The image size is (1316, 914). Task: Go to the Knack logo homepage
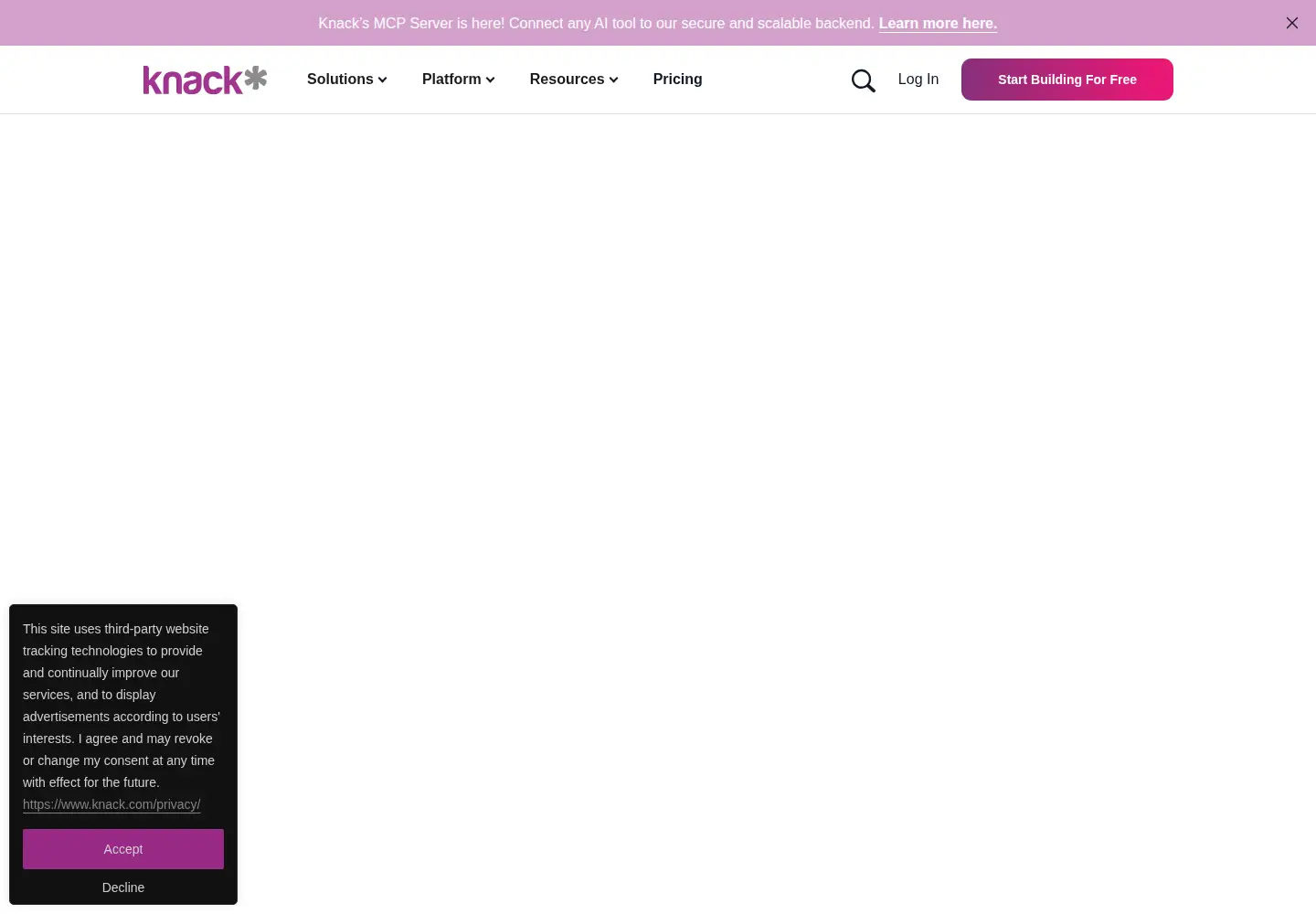205,80
